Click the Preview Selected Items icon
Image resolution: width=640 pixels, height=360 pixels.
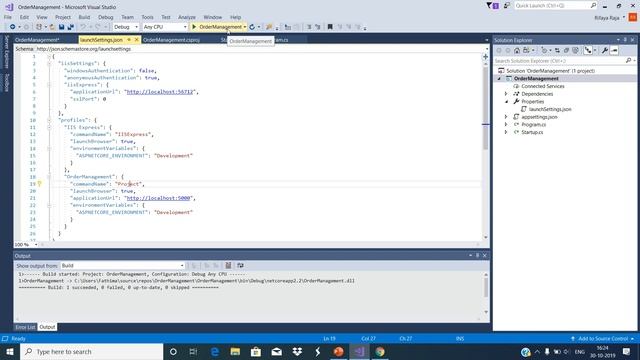[x=614, y=50]
